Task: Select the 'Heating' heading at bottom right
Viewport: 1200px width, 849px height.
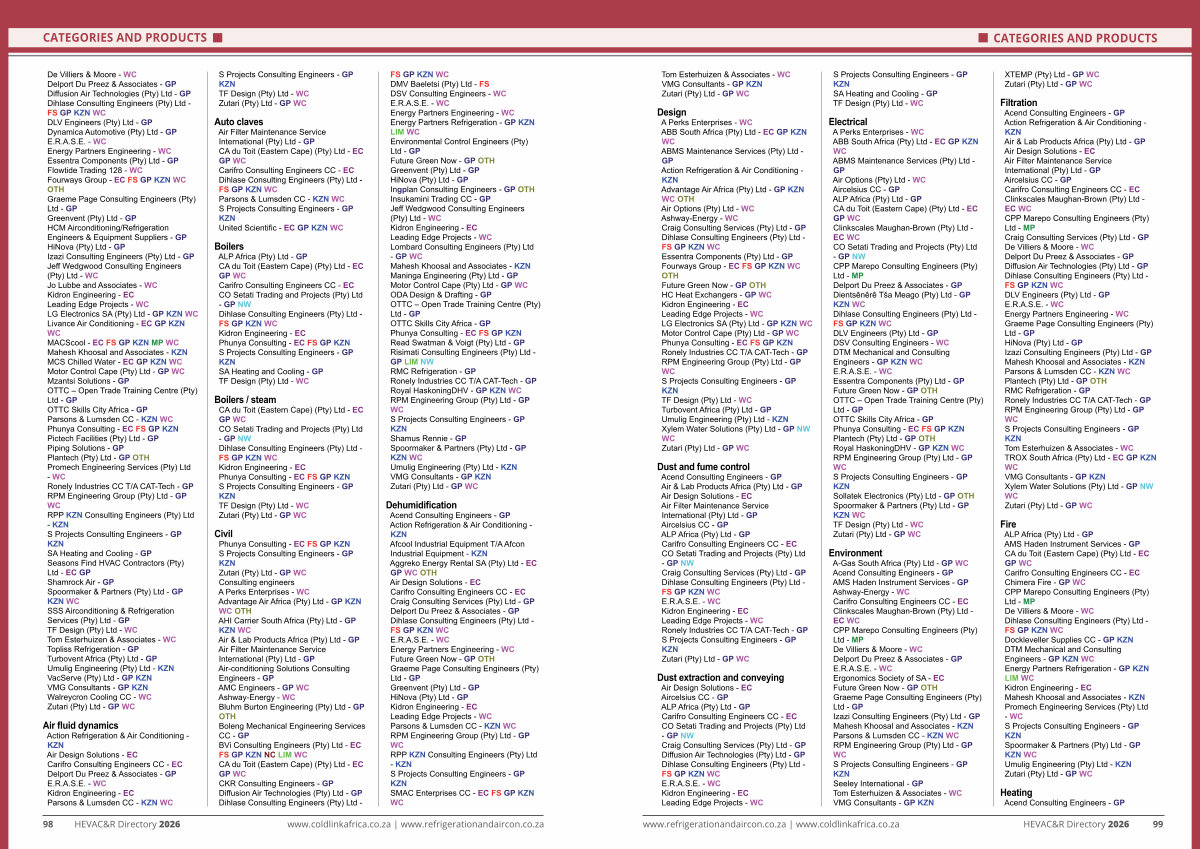Action: (1016, 793)
